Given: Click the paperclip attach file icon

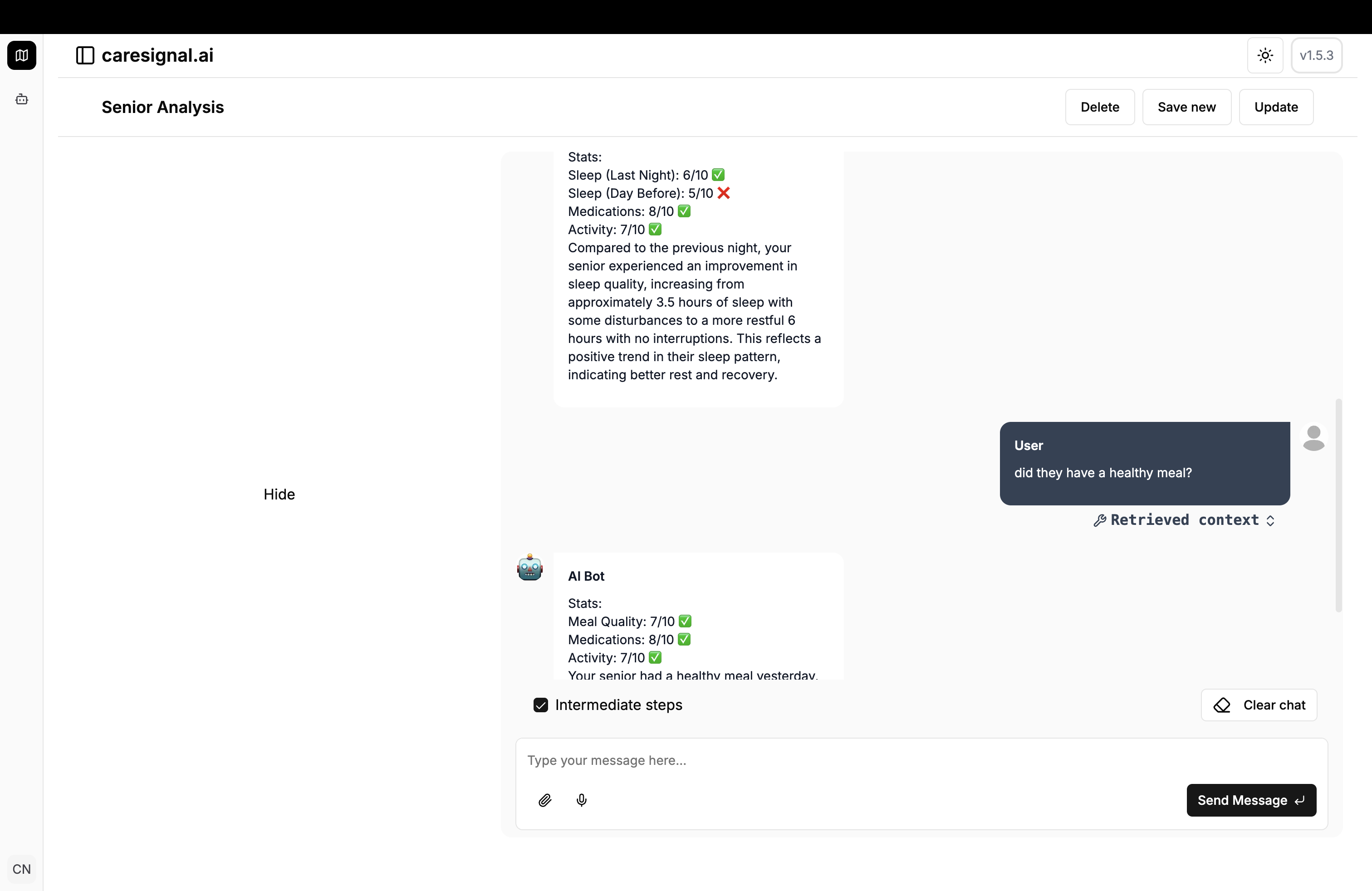Looking at the screenshot, I should (x=545, y=800).
